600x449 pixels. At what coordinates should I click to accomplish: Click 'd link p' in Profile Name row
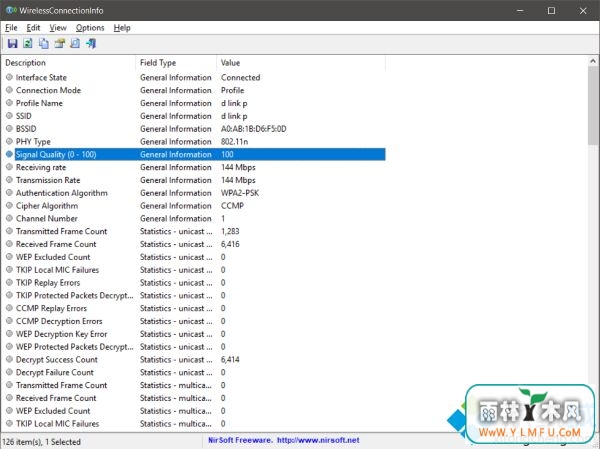pyautogui.click(x=234, y=103)
